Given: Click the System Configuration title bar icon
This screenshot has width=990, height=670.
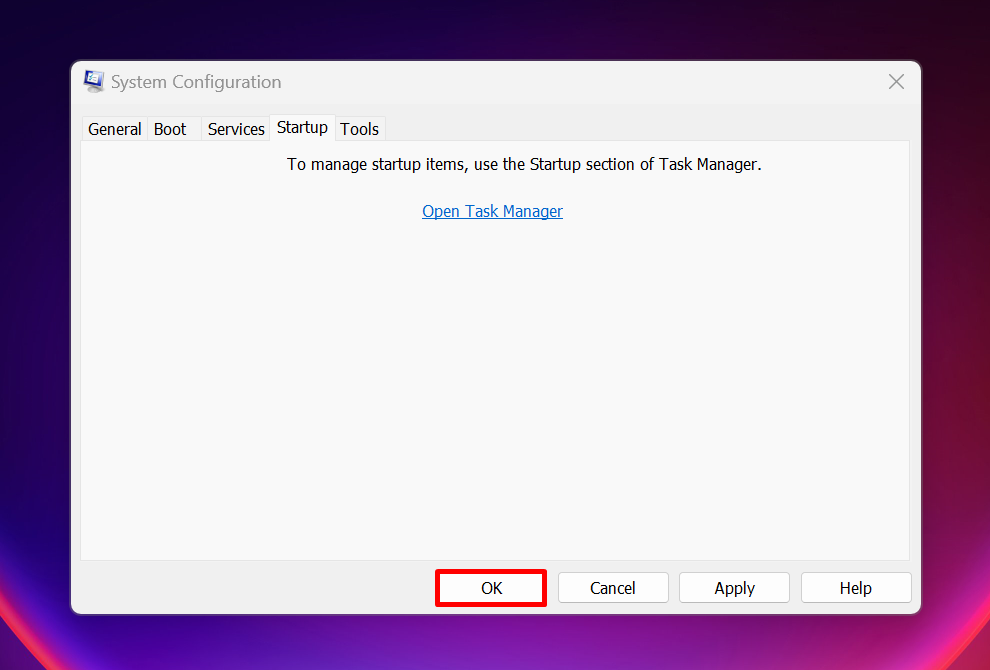Looking at the screenshot, I should pyautogui.click(x=93, y=81).
